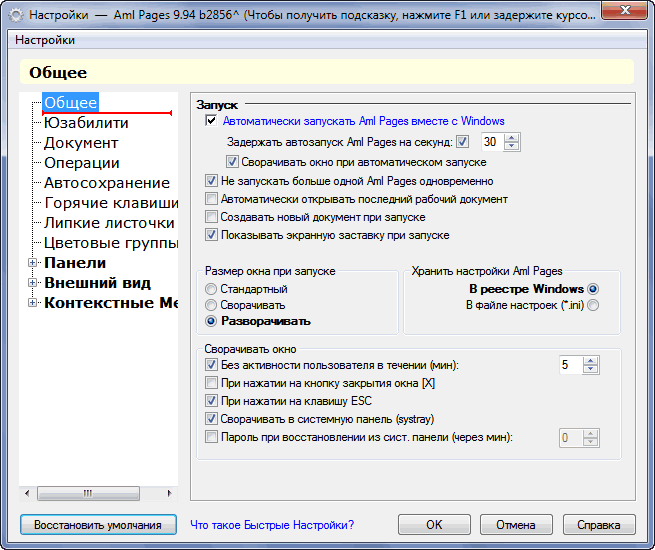The image size is (655, 550).
Task: Open the Документ settings section
Action: [x=81, y=143]
